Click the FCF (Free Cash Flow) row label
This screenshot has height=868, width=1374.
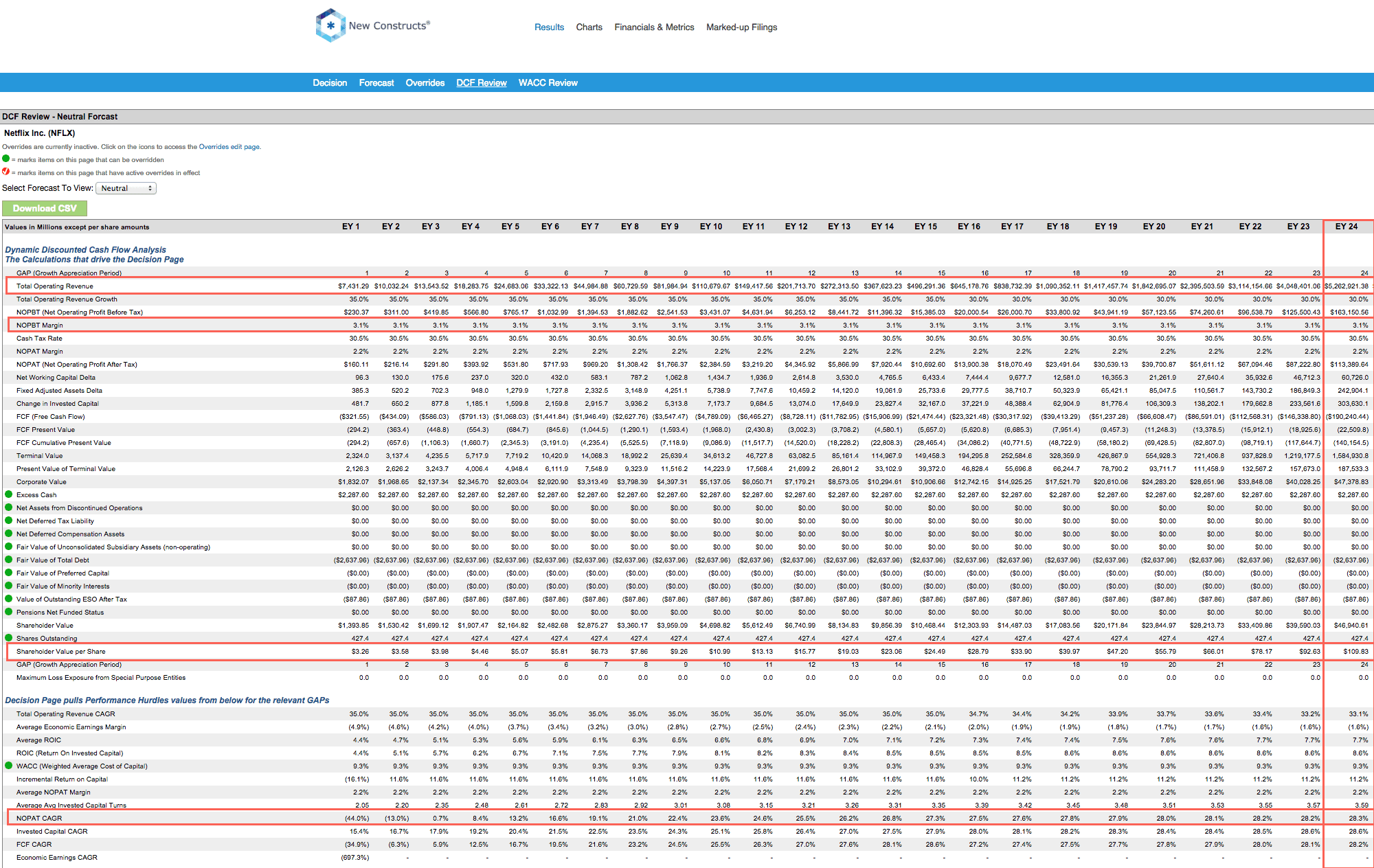tap(51, 416)
